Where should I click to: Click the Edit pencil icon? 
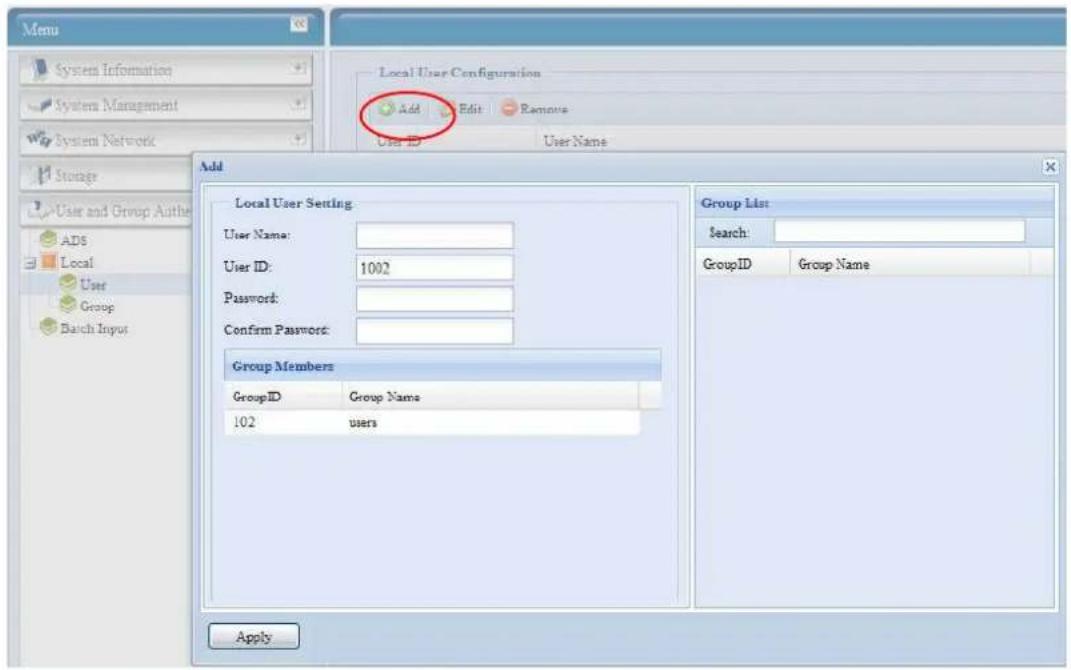coord(447,109)
